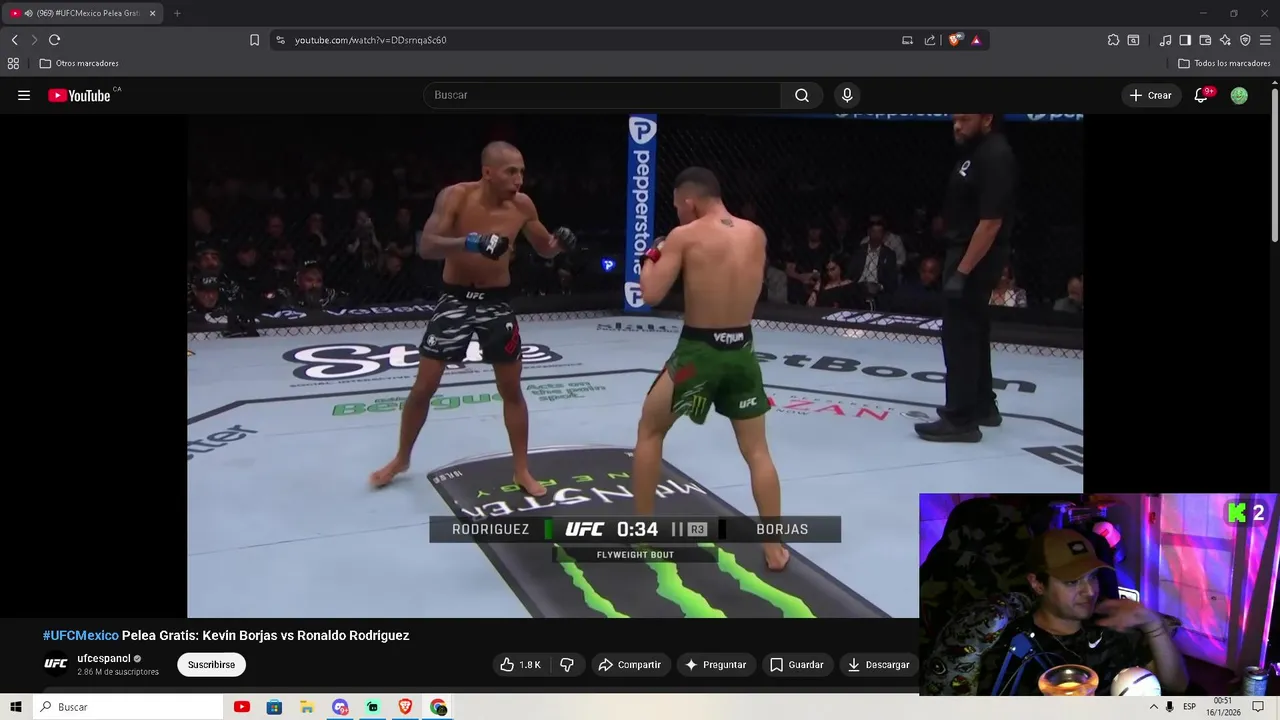Go to the YouTube home logo
The width and height of the screenshot is (1280, 720).
tap(79, 95)
